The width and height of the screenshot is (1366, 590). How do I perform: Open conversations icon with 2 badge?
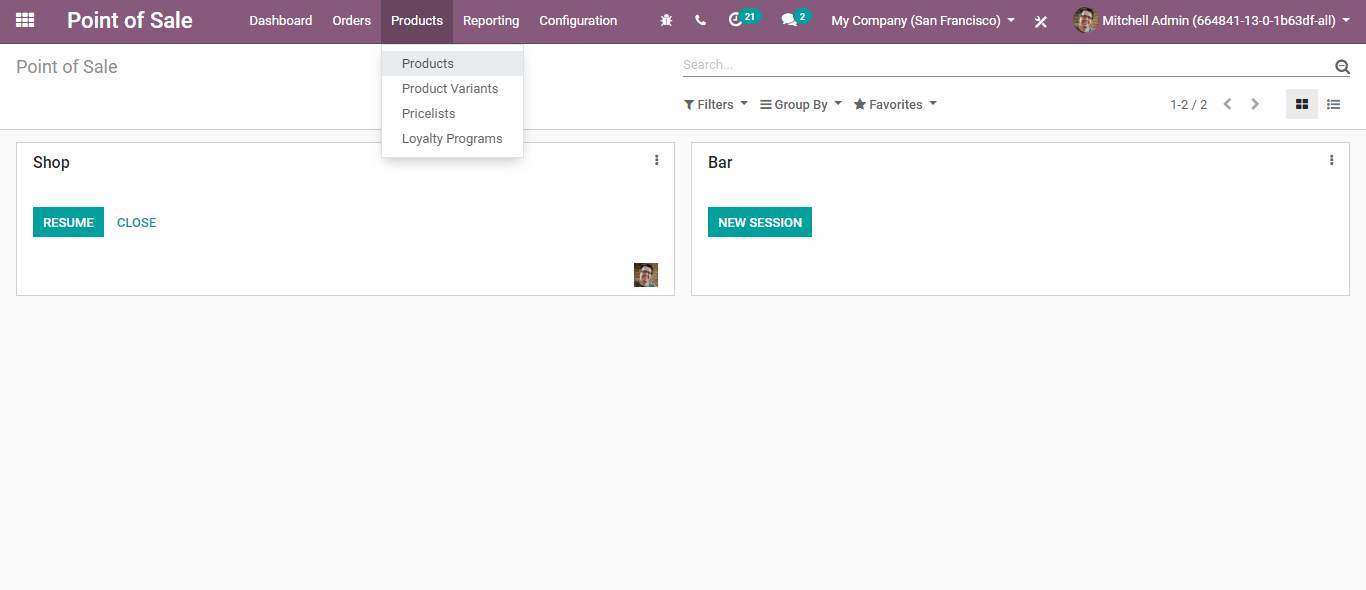pos(796,19)
